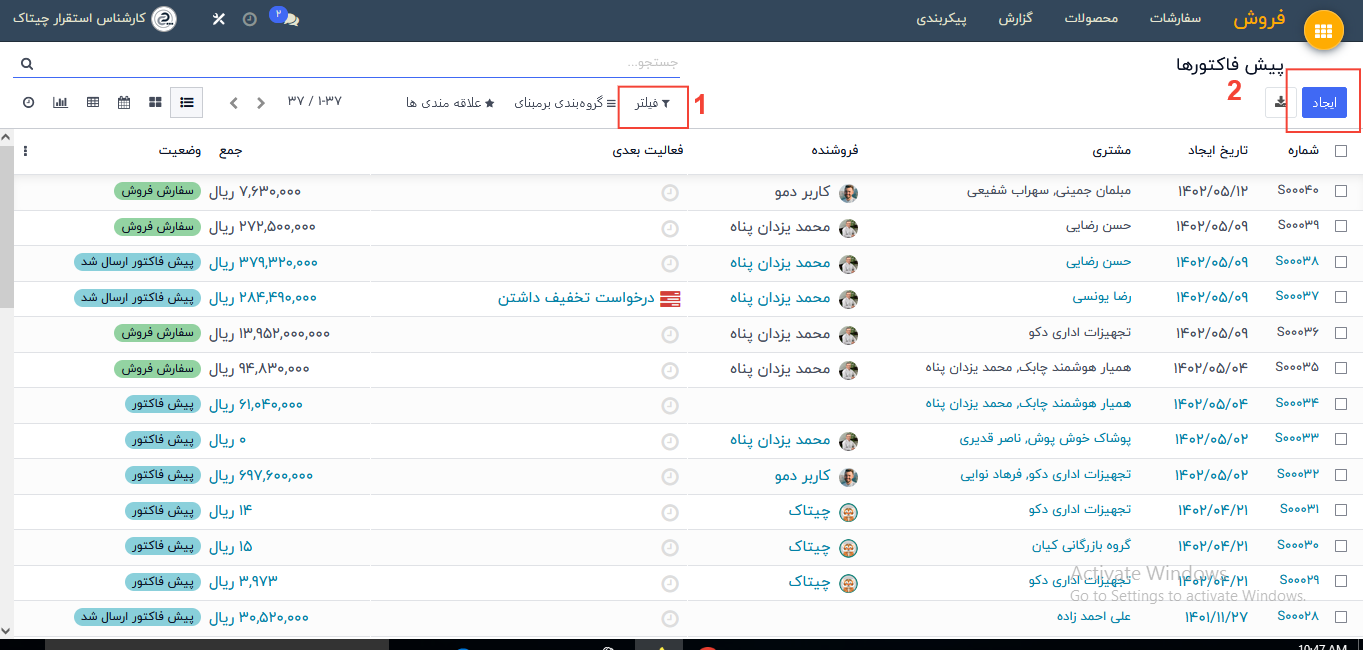Type in the جستجو search field
This screenshot has width=1363, height=650.
(400, 63)
